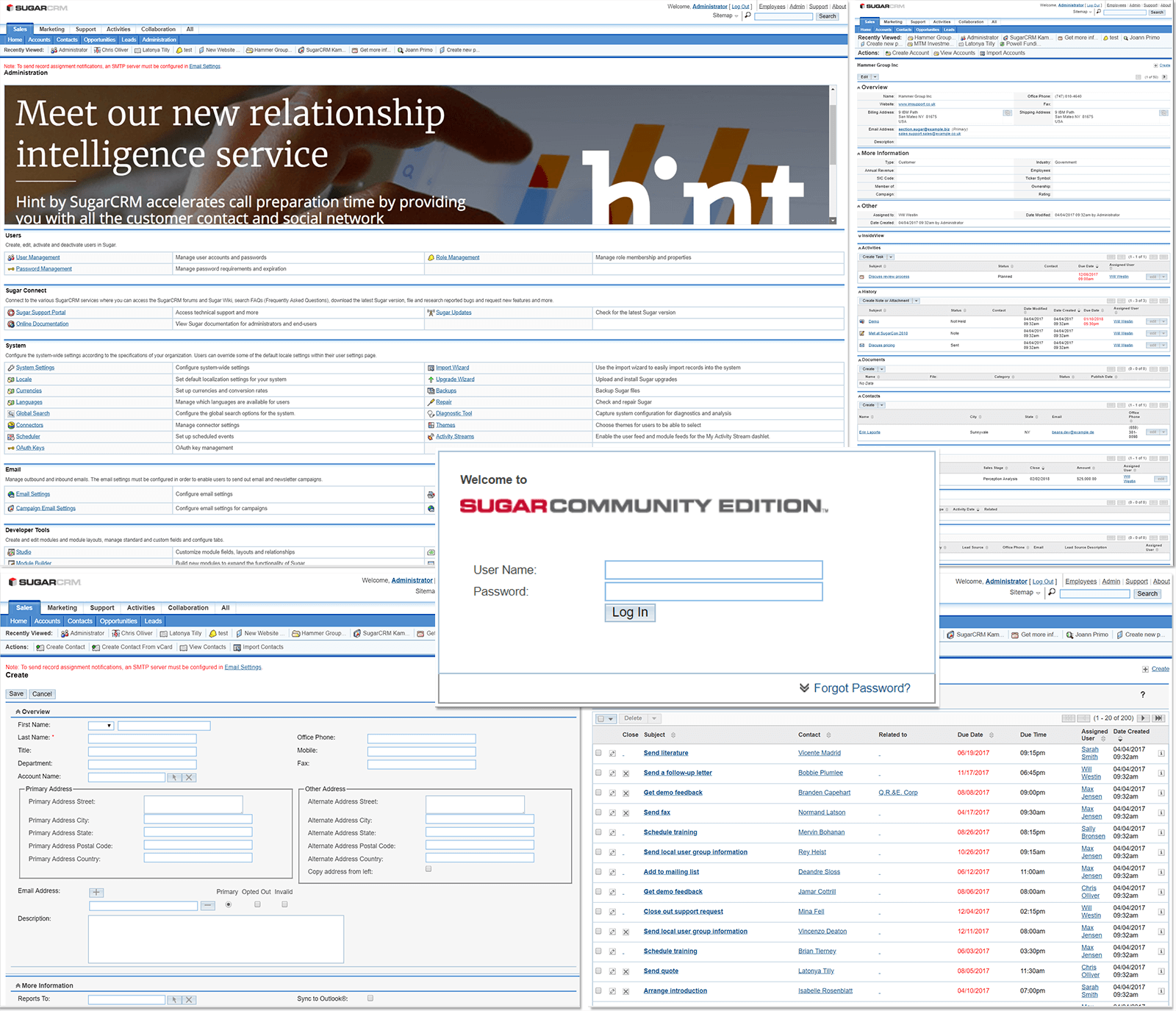Click the add email address plus button
Screen dimensions: 1176x1011
pyautogui.click(x=97, y=893)
